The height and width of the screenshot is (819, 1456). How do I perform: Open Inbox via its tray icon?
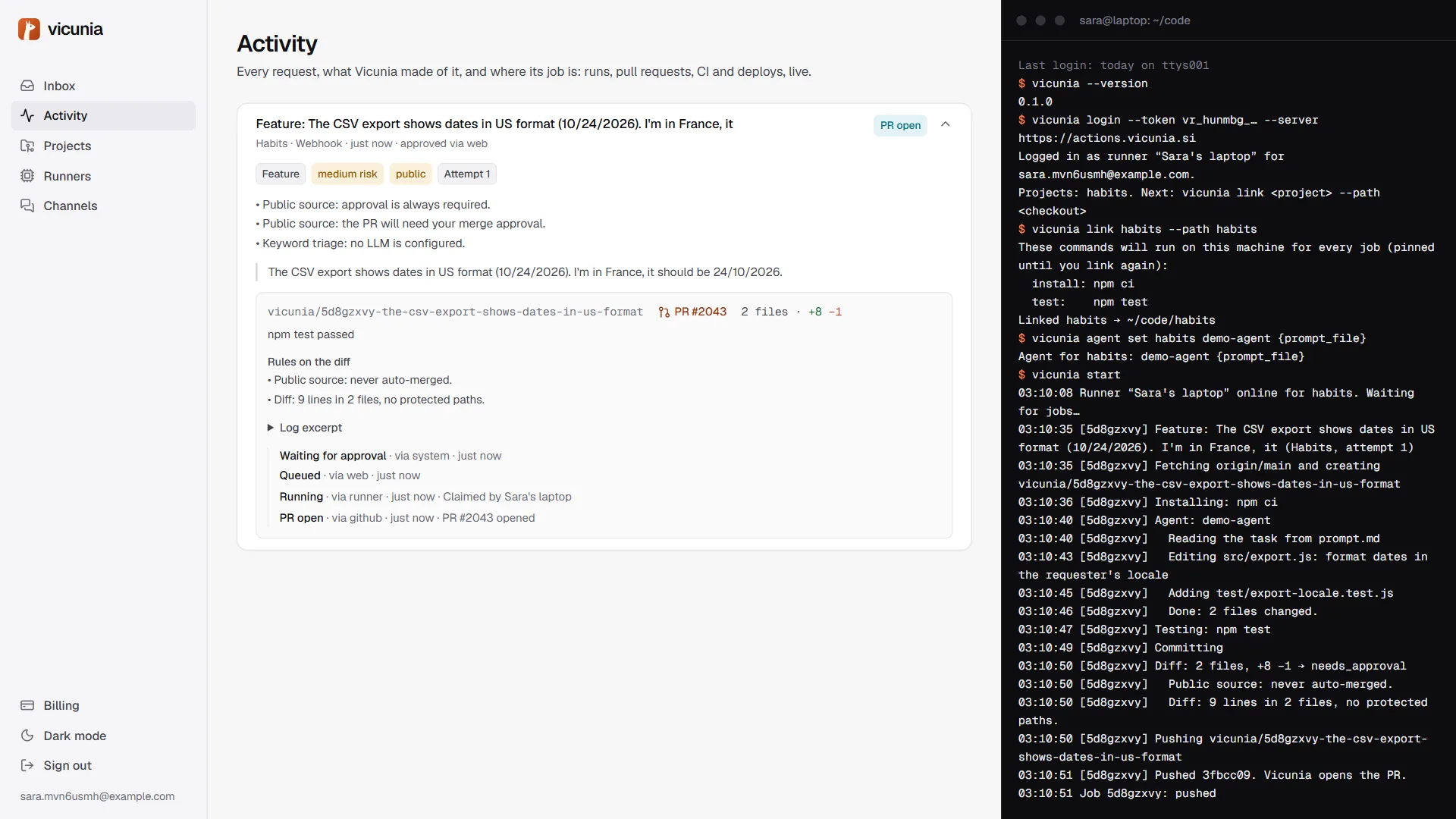coord(27,86)
